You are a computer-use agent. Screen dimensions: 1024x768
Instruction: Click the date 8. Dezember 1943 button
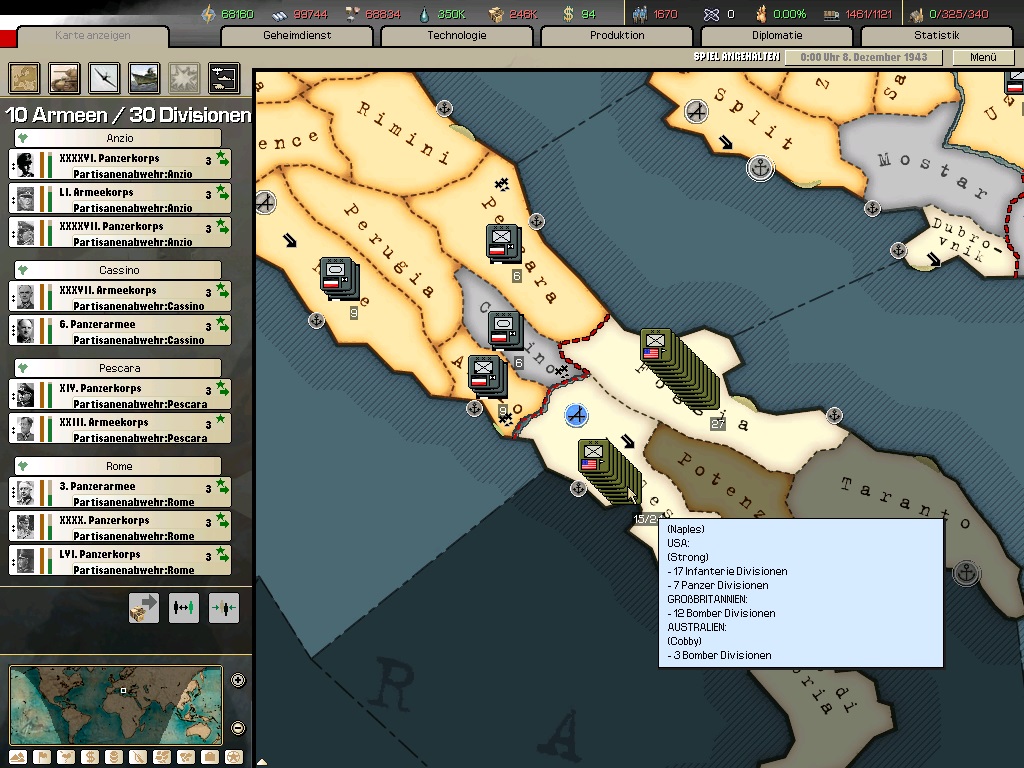[x=863, y=57]
